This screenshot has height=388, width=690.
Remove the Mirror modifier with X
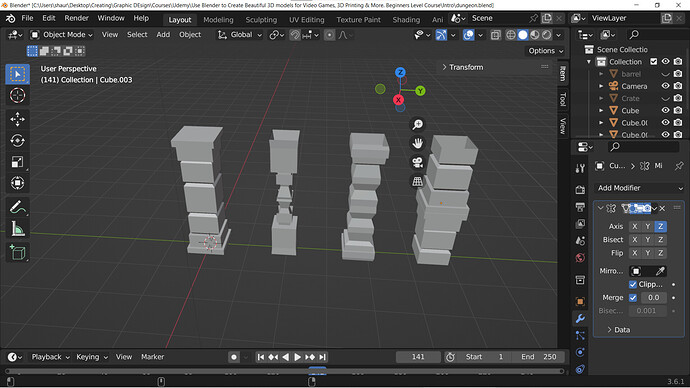point(662,208)
